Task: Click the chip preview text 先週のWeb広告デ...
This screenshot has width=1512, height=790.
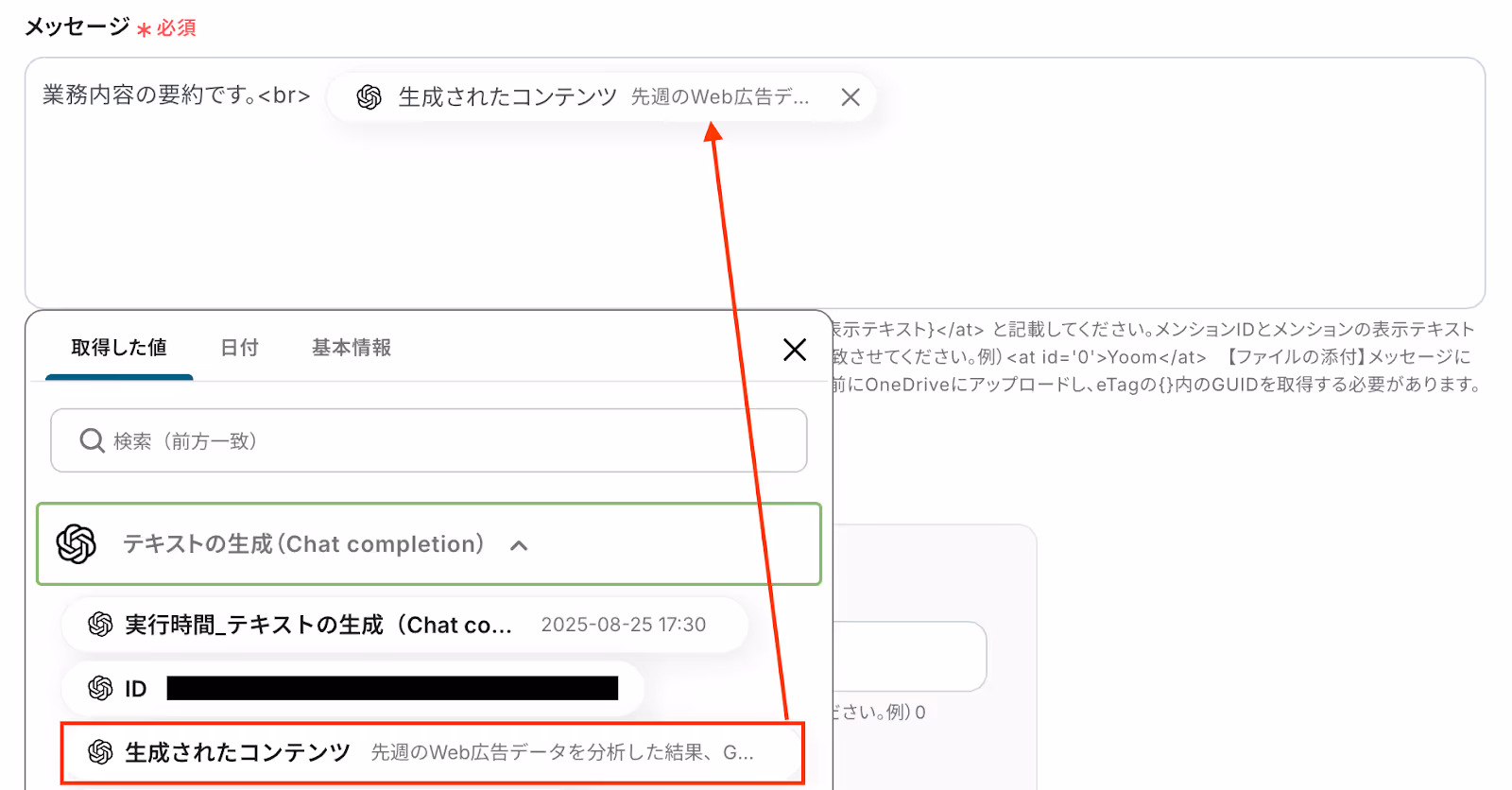Action: (720, 97)
